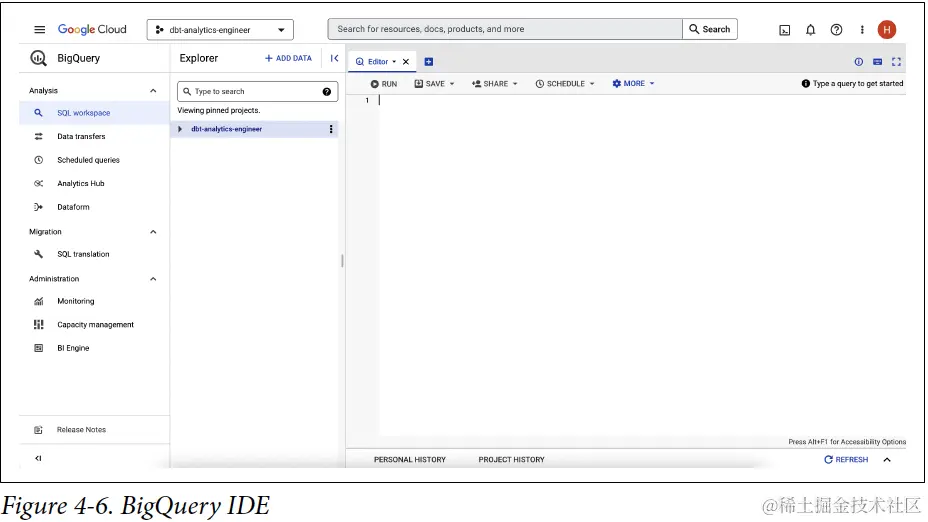
Task: Click the SQL translation wrench icon
Action: click(38, 254)
